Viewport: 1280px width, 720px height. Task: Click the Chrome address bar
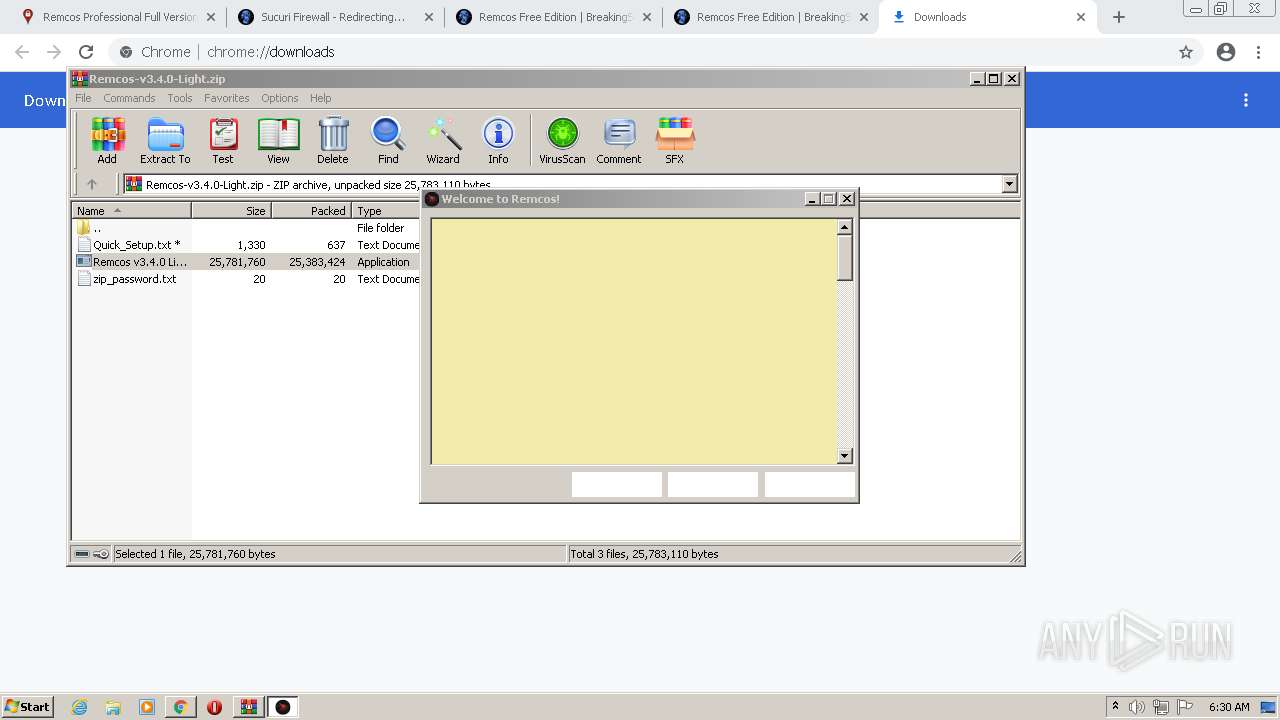(x=640, y=52)
